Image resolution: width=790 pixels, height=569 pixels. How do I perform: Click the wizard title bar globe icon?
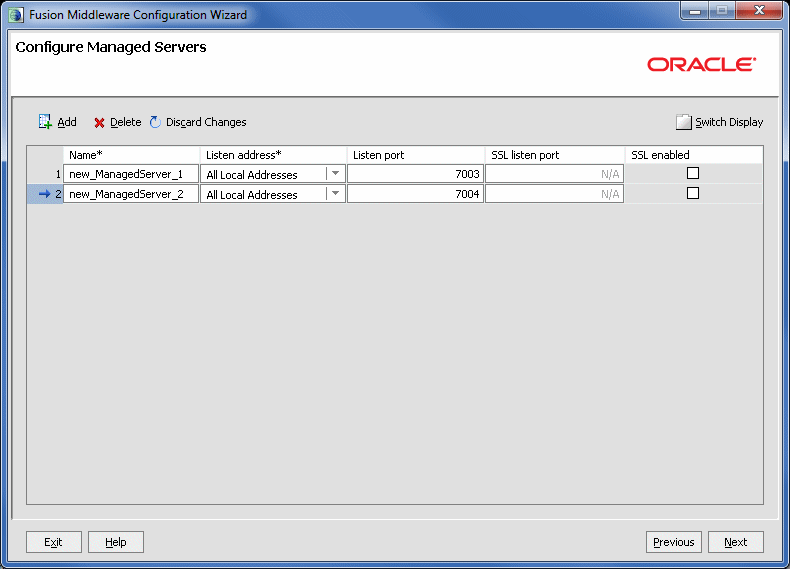tap(16, 15)
